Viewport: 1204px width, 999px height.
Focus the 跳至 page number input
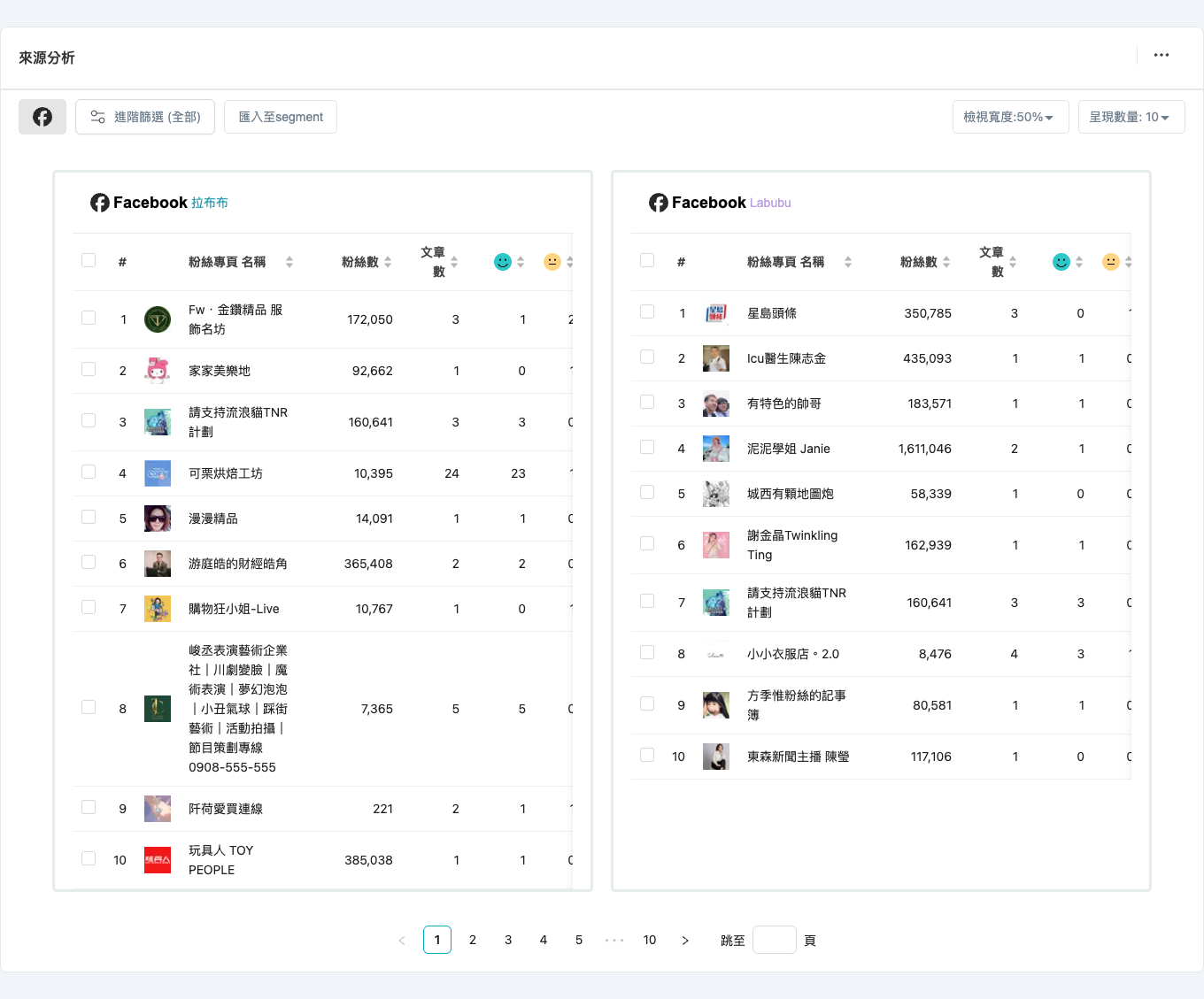click(x=775, y=940)
